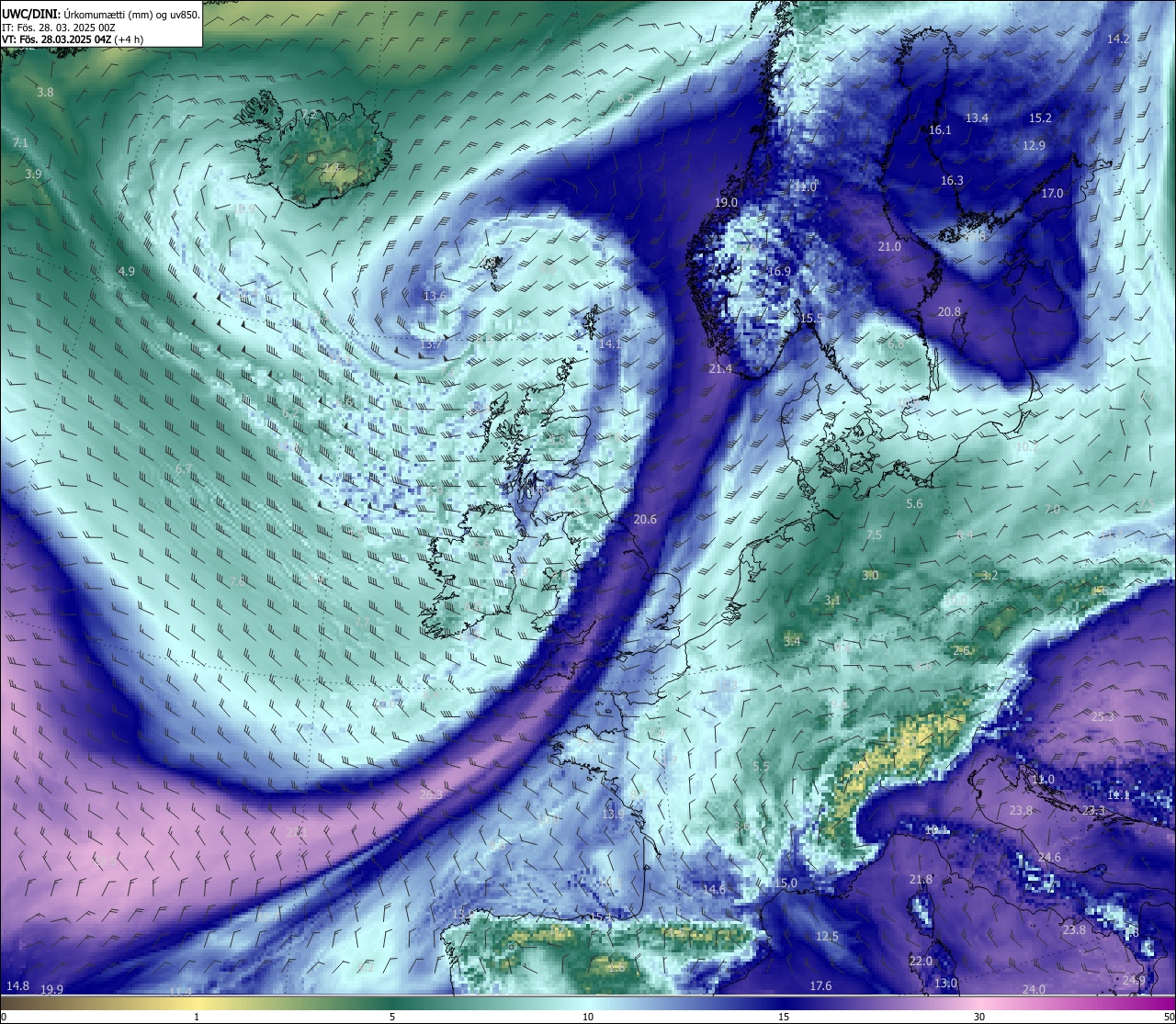Click the 50 tick on the color scale
This screenshot has width=1176, height=1024.
[1169, 1018]
